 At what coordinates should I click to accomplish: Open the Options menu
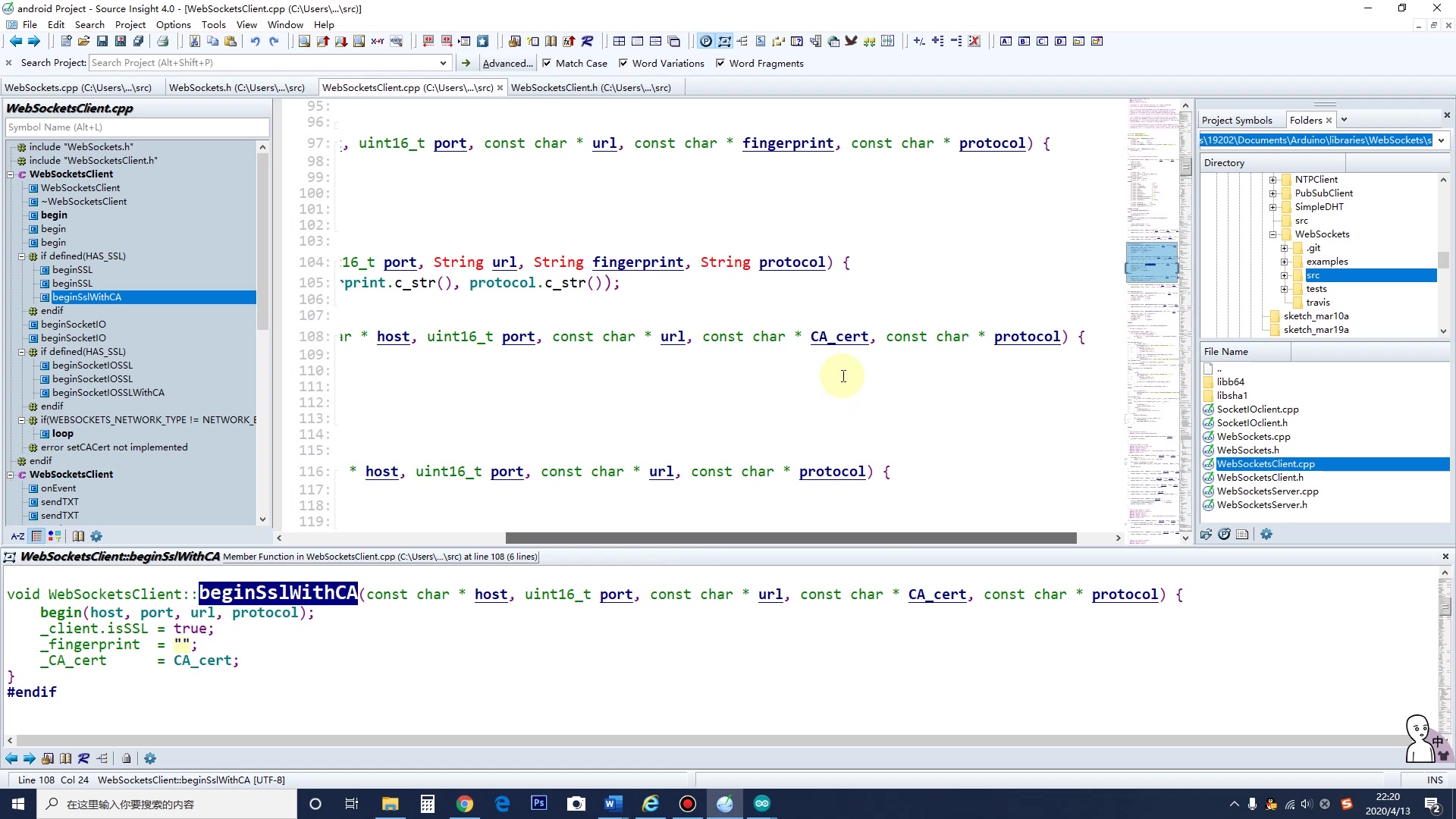[x=173, y=24]
